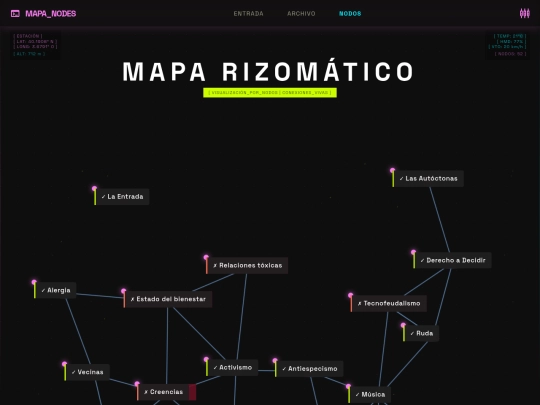Click the pink pin on Alergia
This screenshot has height=405, width=540.
tap(34, 282)
